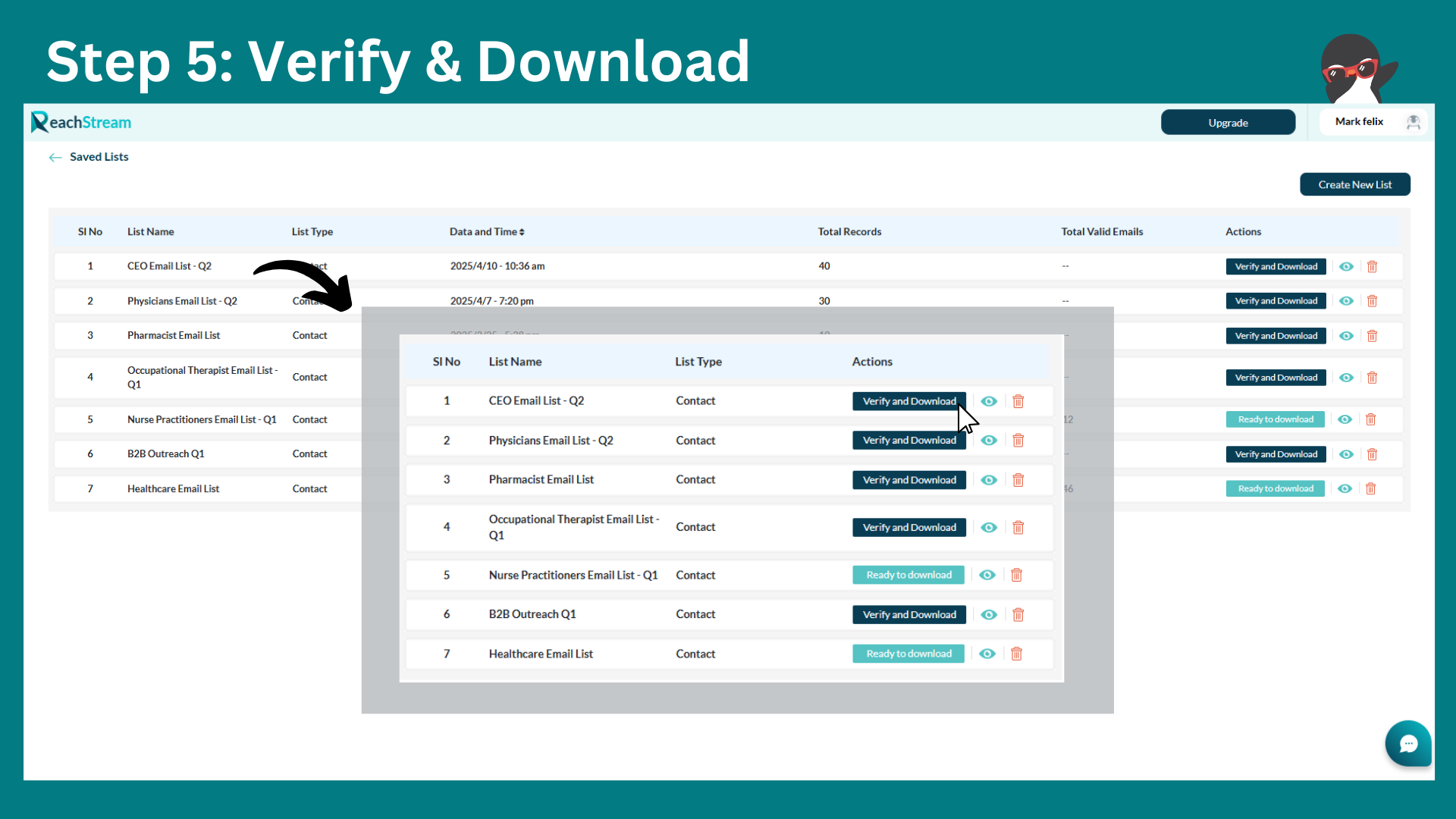Click the Total Valid Emails column header
1456x819 pixels.
tap(1101, 232)
